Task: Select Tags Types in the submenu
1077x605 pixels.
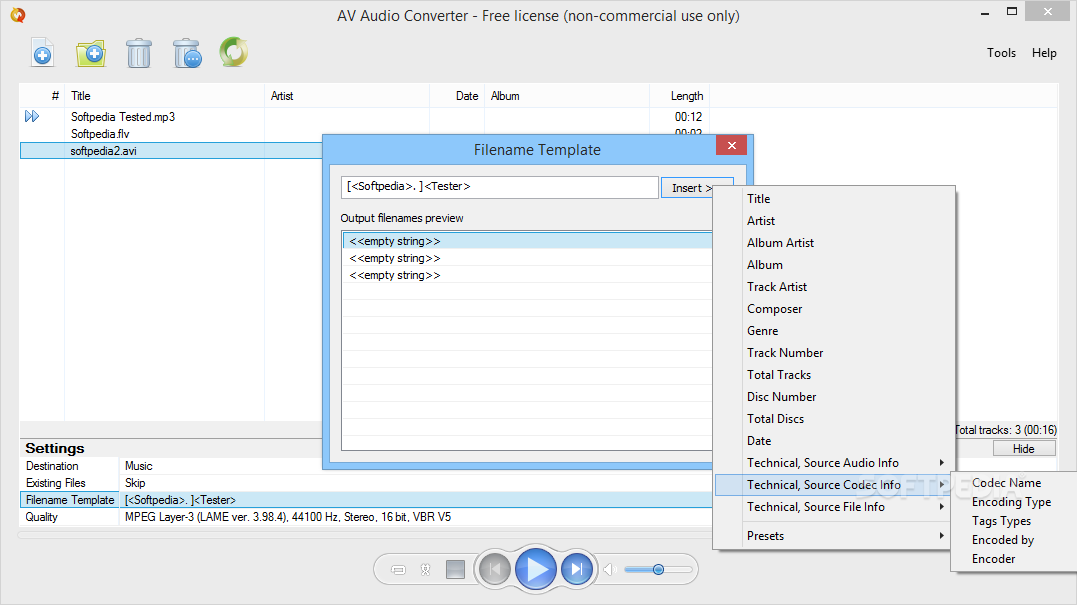Action: point(1001,521)
